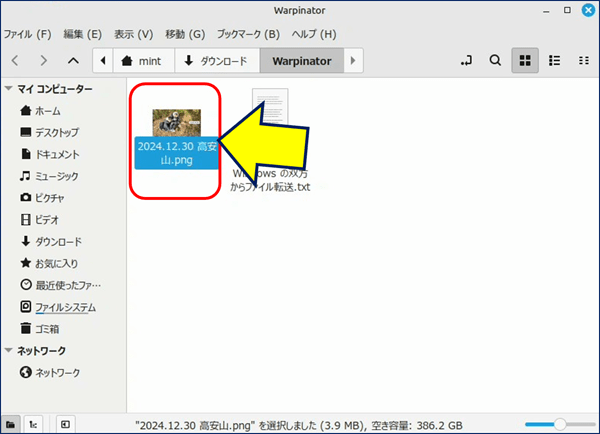Screen dimensions: 600x434
Task: Switch to compact view
Action: pyautogui.click(x=584, y=60)
